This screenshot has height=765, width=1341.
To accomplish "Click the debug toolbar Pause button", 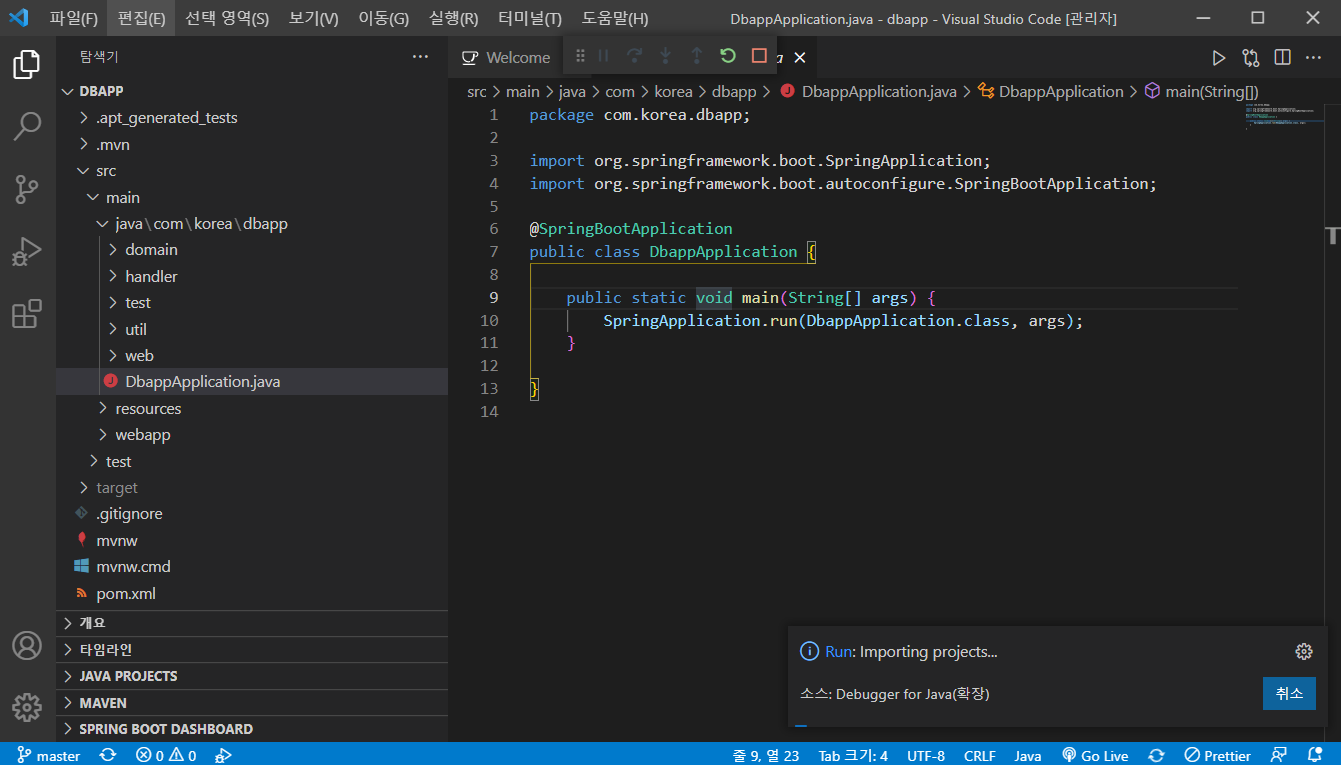I will [604, 56].
